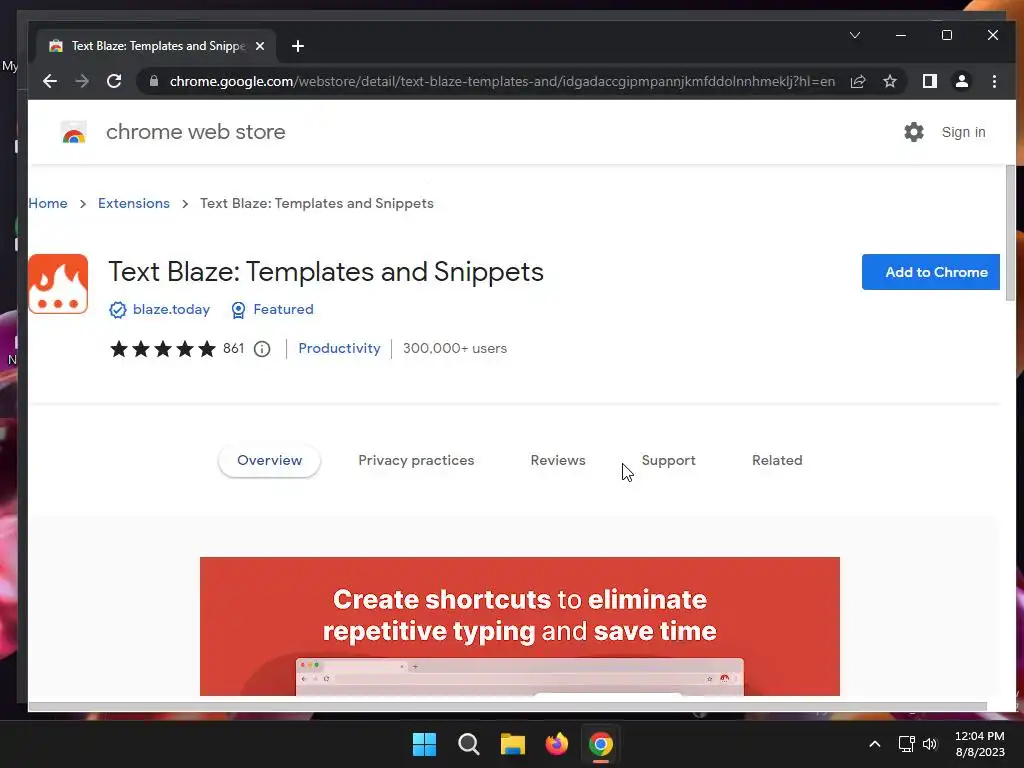Click the 300,000+ users text
This screenshot has height=768, width=1024.
(455, 349)
